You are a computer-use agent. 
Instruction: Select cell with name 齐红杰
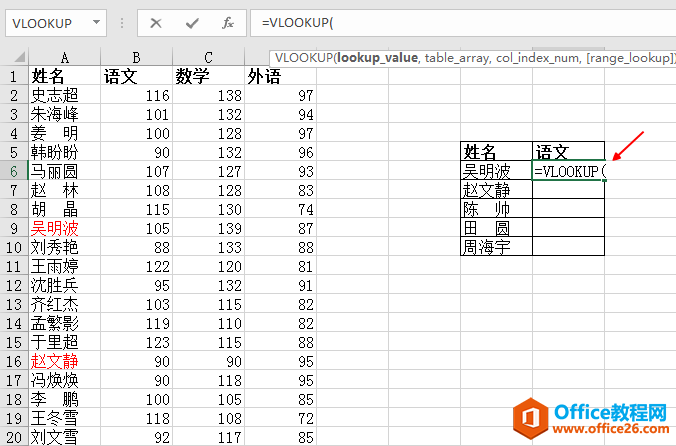coord(65,304)
